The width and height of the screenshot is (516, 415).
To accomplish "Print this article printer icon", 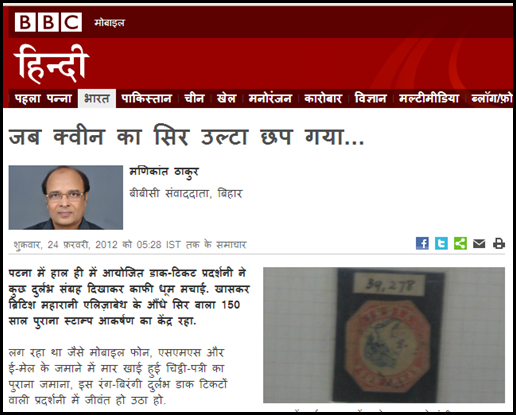I will [x=499, y=243].
